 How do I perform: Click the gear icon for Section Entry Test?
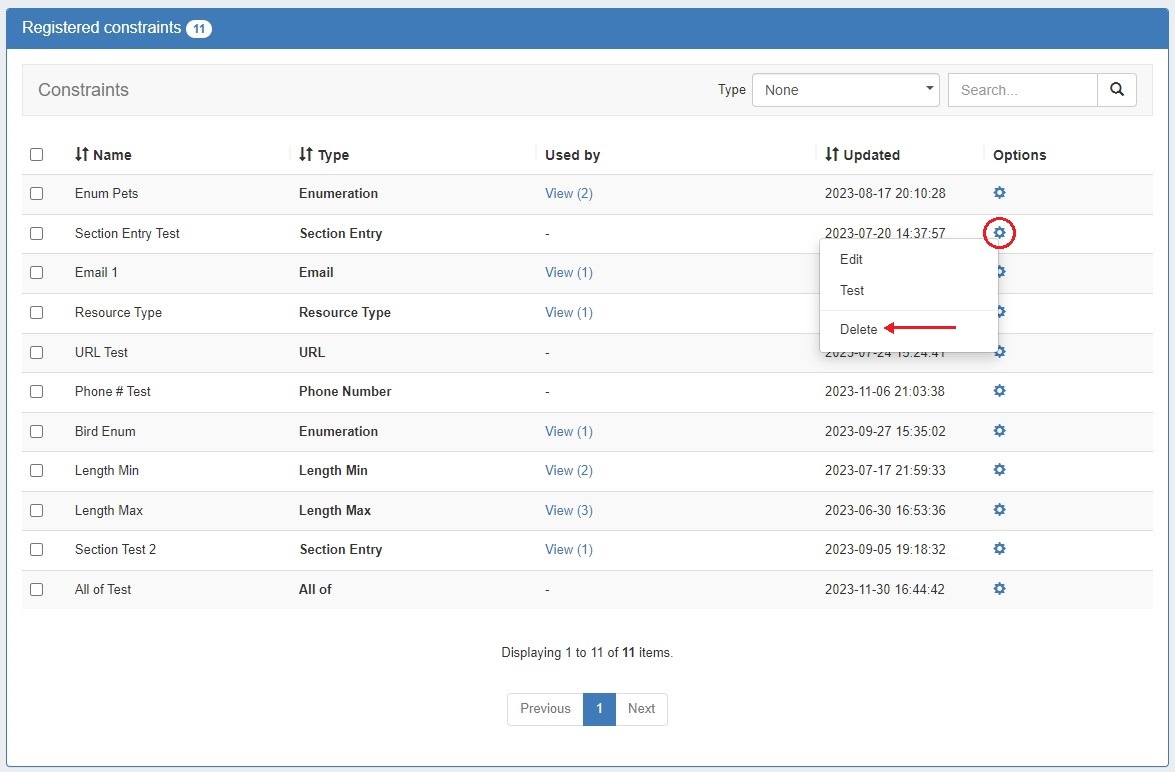[x=999, y=233]
